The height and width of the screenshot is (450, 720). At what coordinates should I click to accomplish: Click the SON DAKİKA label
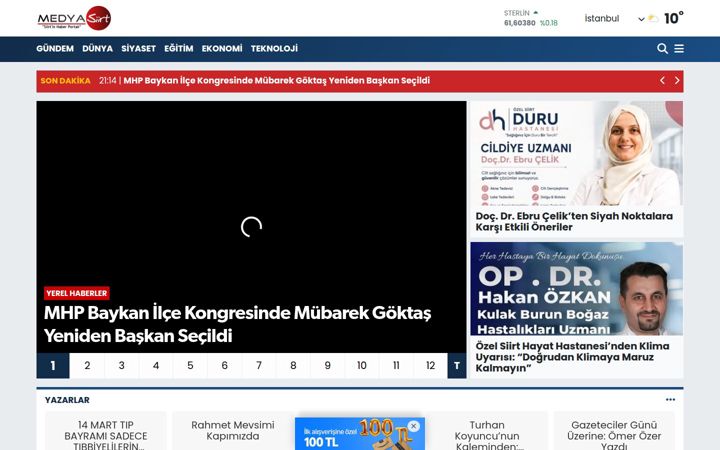(x=65, y=81)
